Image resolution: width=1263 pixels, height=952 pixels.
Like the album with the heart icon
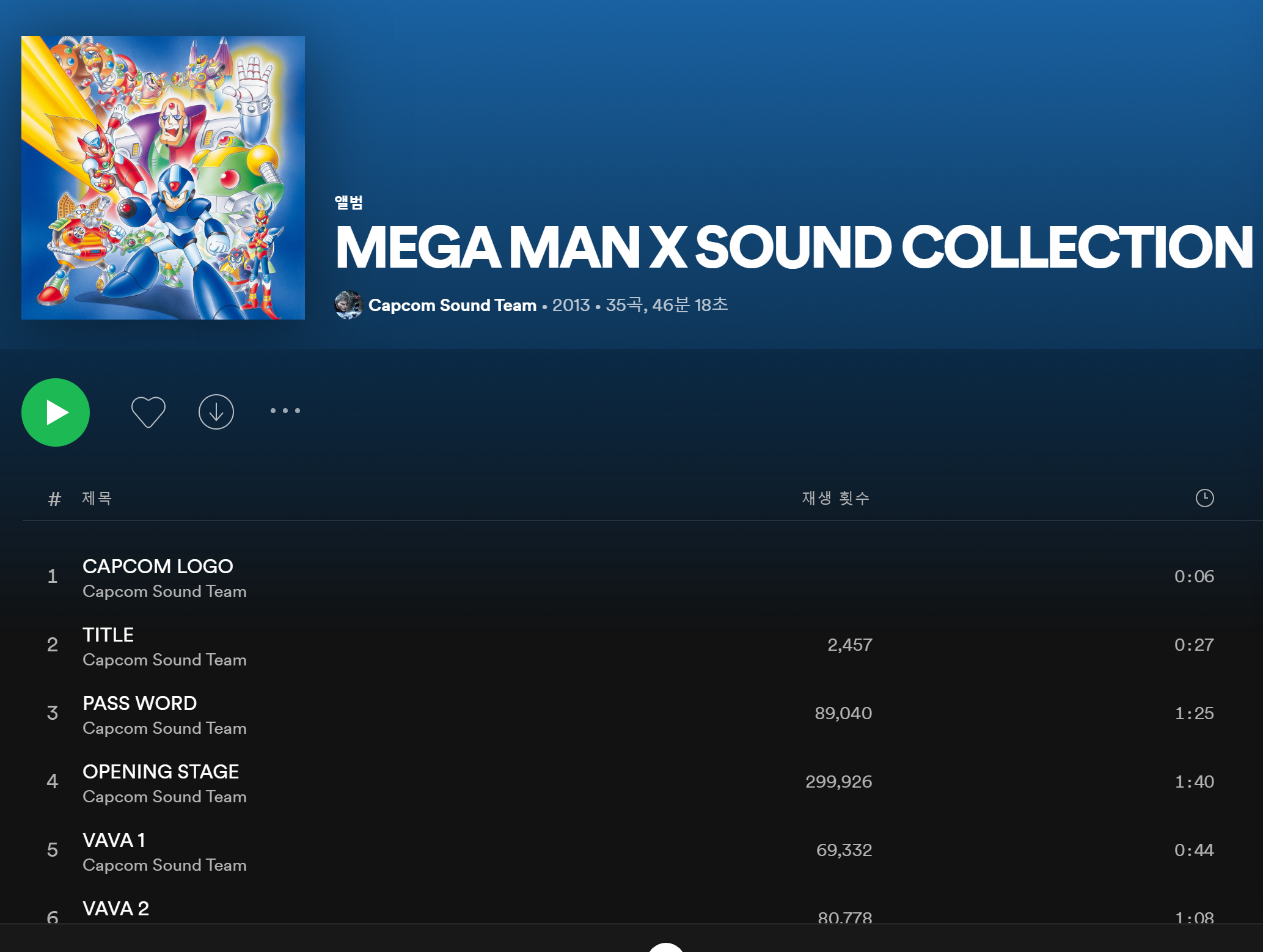pyautogui.click(x=148, y=412)
